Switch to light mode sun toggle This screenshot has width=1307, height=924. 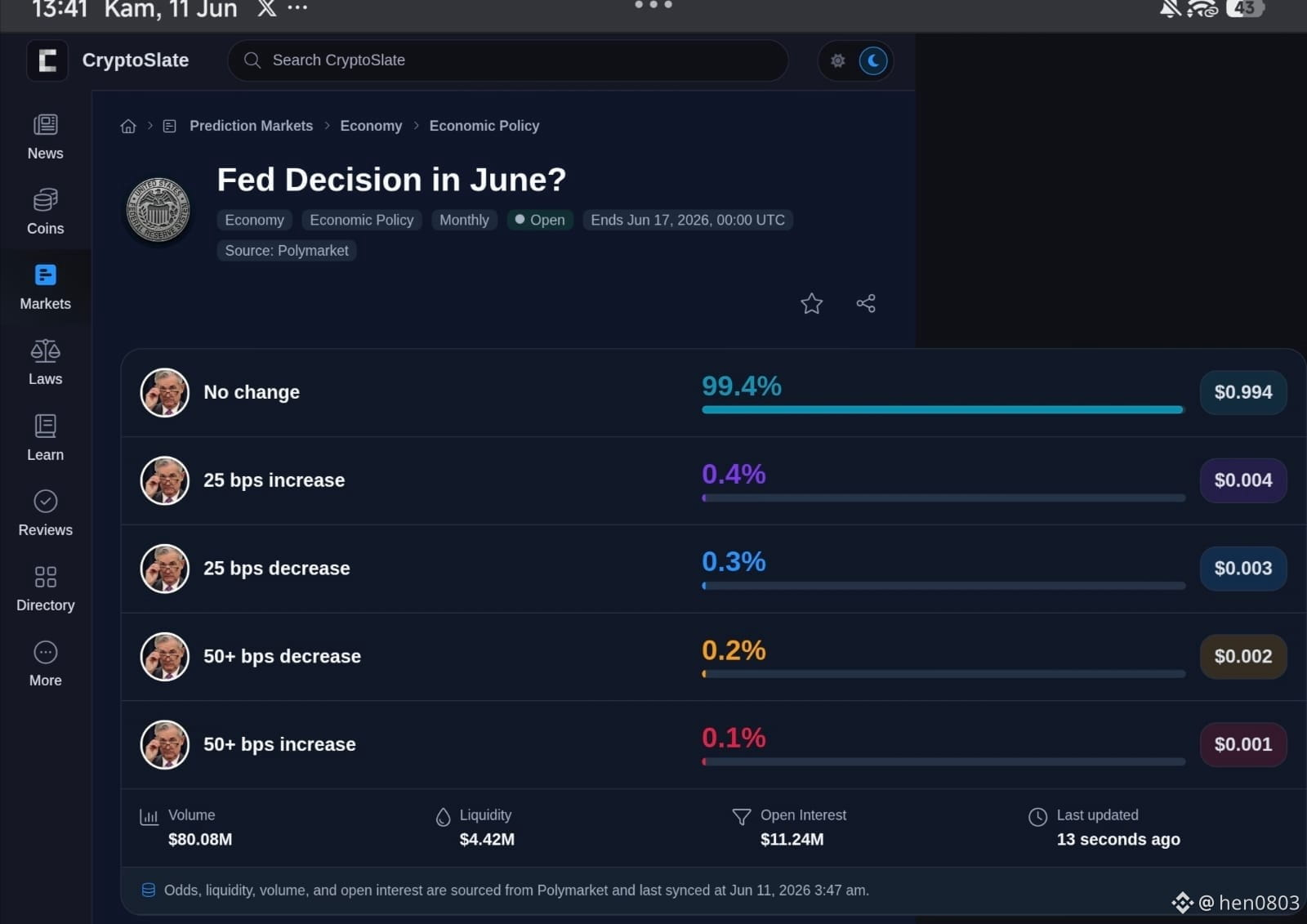(838, 60)
